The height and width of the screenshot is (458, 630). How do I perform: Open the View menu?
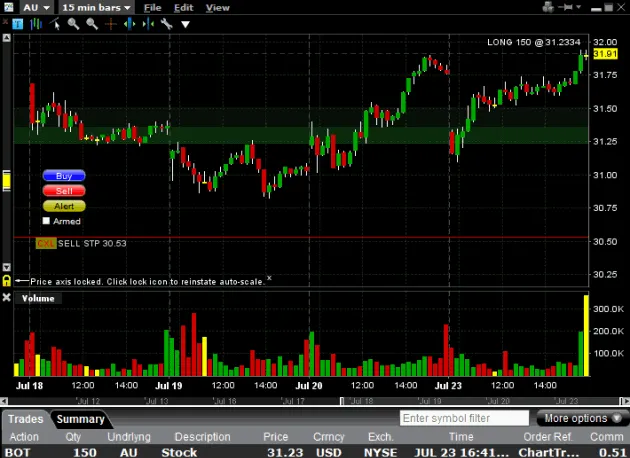click(x=217, y=7)
